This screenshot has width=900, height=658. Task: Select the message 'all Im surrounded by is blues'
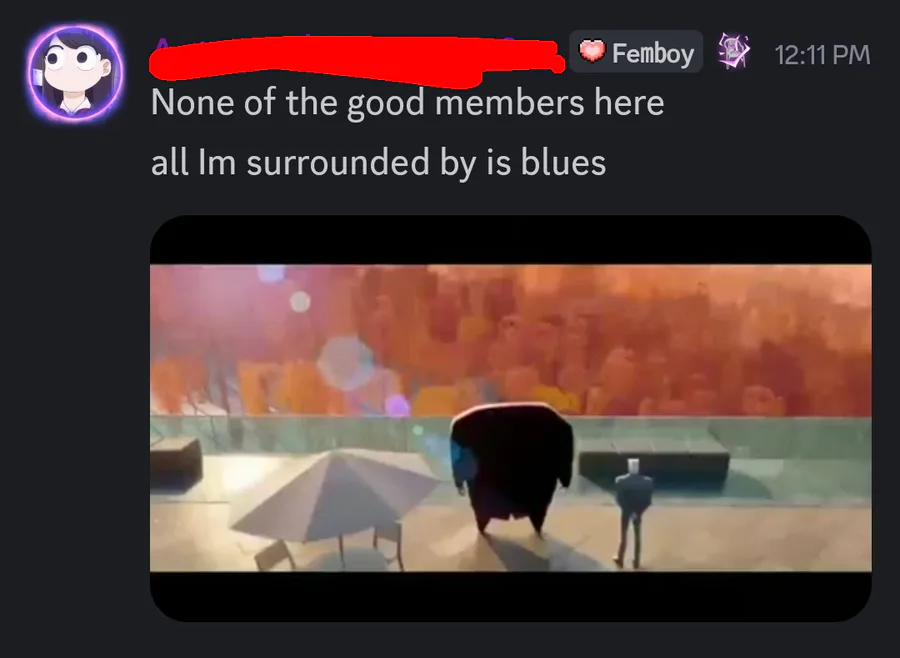378,162
